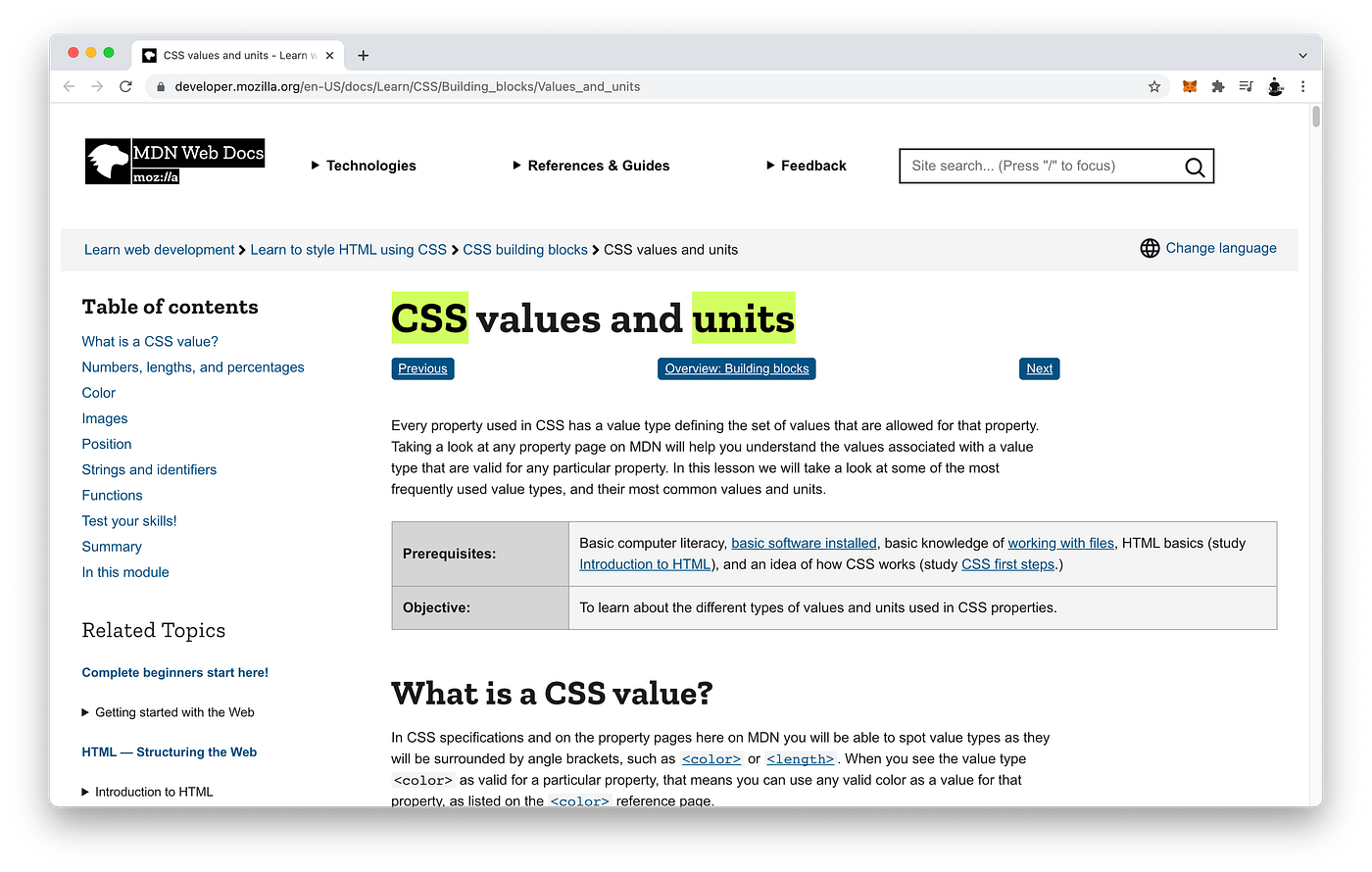The image size is (1372, 872).
Task: Follow the CSS first steps link
Action: 1007,563
